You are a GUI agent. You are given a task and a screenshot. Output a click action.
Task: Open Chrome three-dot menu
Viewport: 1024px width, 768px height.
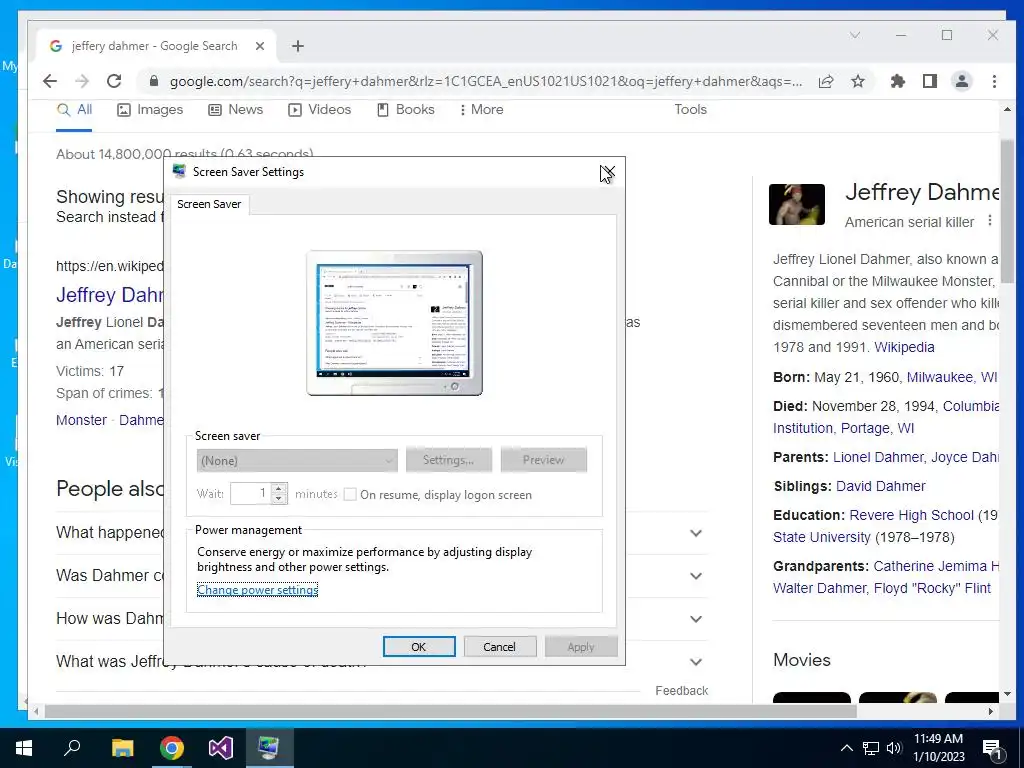pyautogui.click(x=994, y=81)
